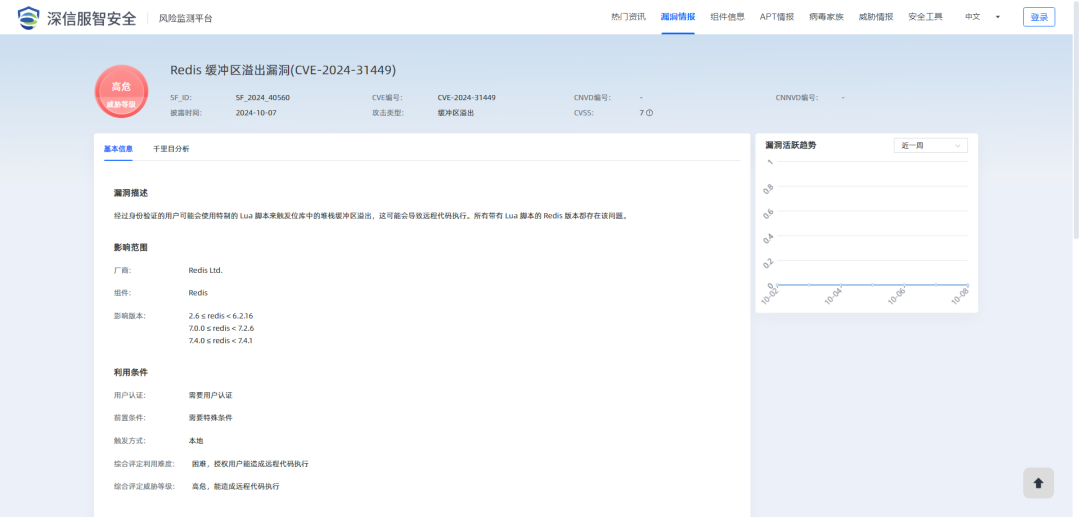This screenshot has width=1080, height=517.
Task: Open the 漏洞情报 menu
Action: click(678, 17)
